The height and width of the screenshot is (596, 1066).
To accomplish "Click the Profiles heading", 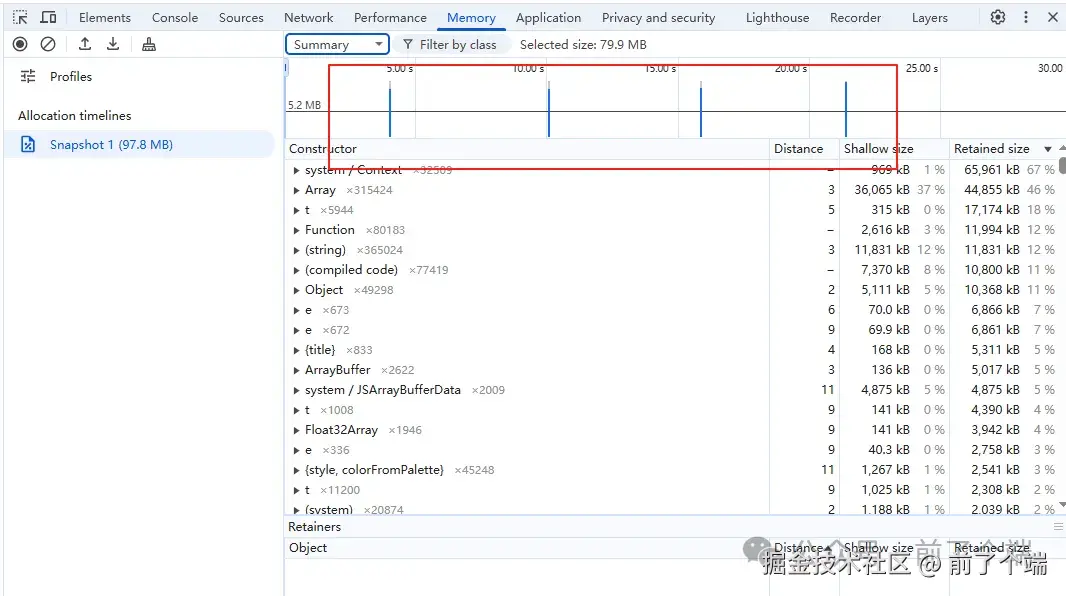I will coord(71,76).
